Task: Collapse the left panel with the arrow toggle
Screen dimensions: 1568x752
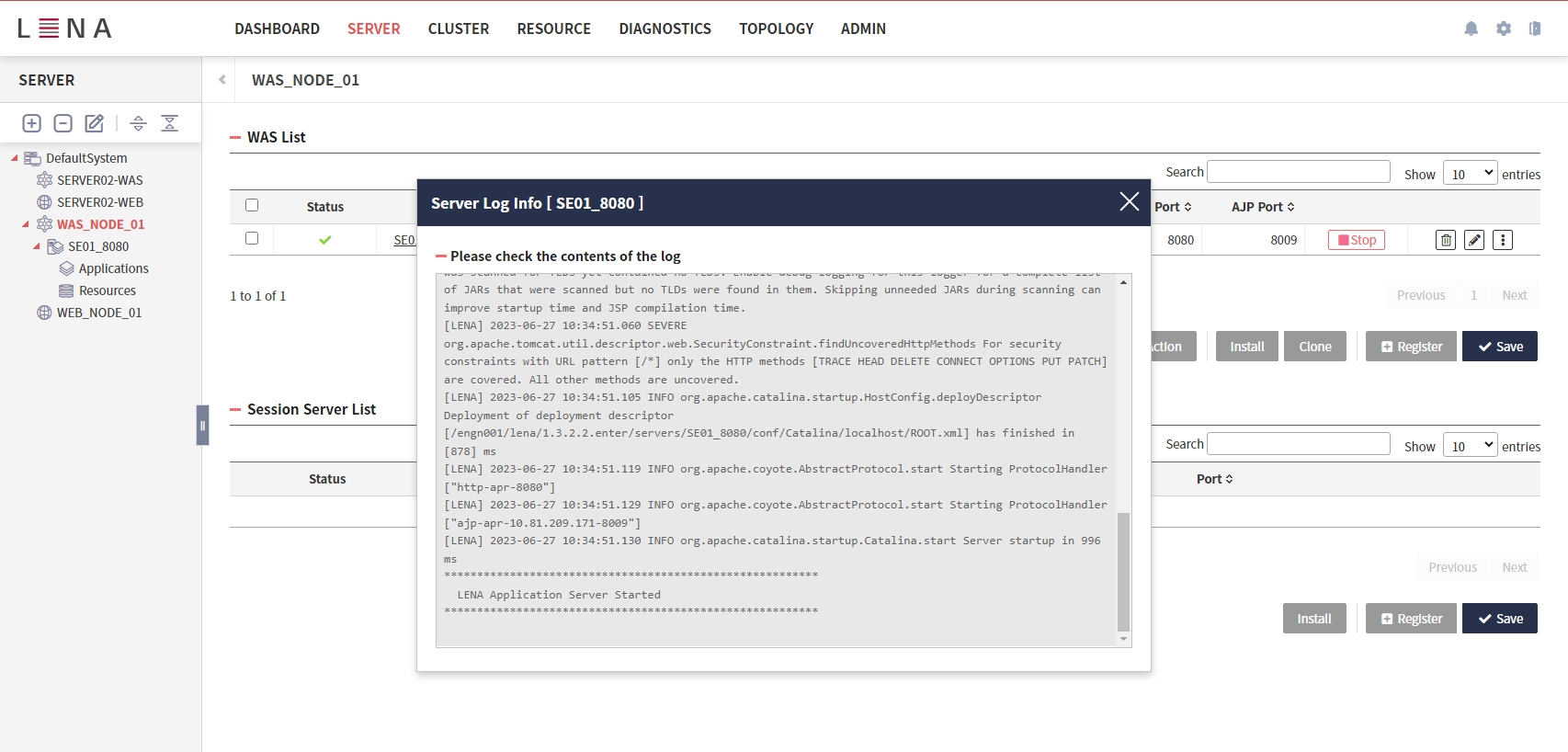Action: [222, 80]
